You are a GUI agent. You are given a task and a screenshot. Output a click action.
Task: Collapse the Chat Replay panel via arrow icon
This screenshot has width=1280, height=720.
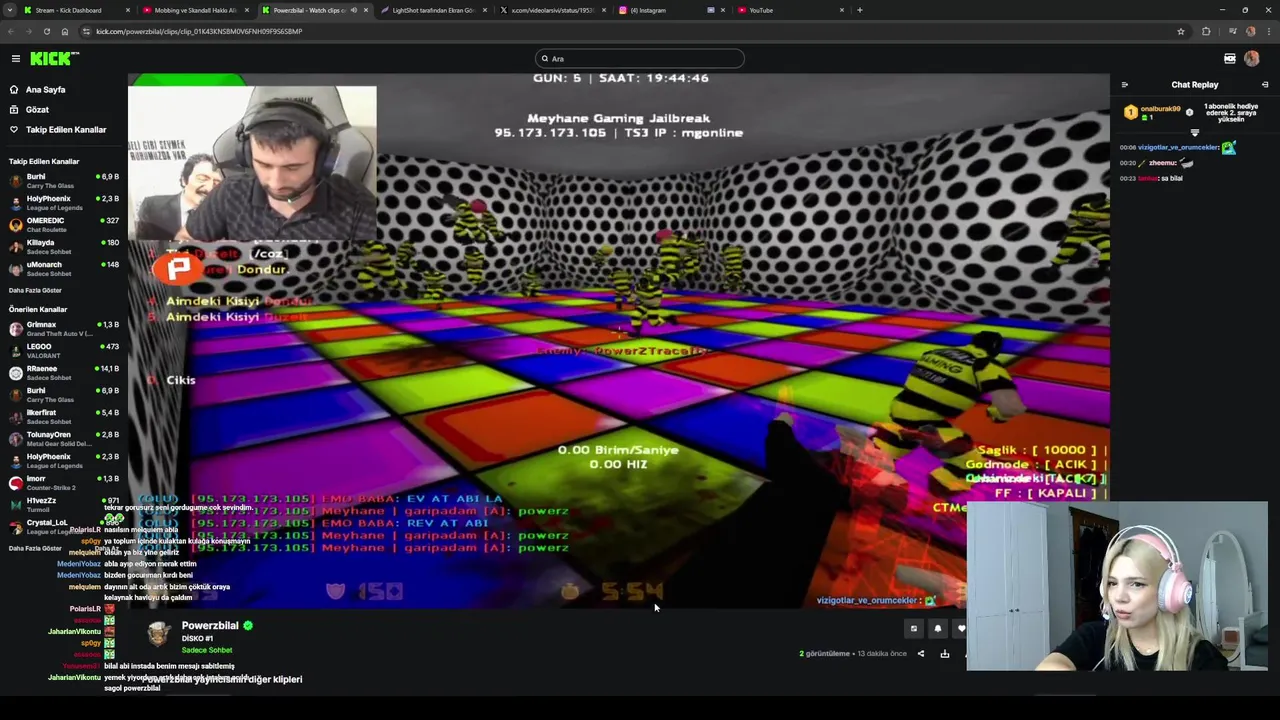(1265, 85)
